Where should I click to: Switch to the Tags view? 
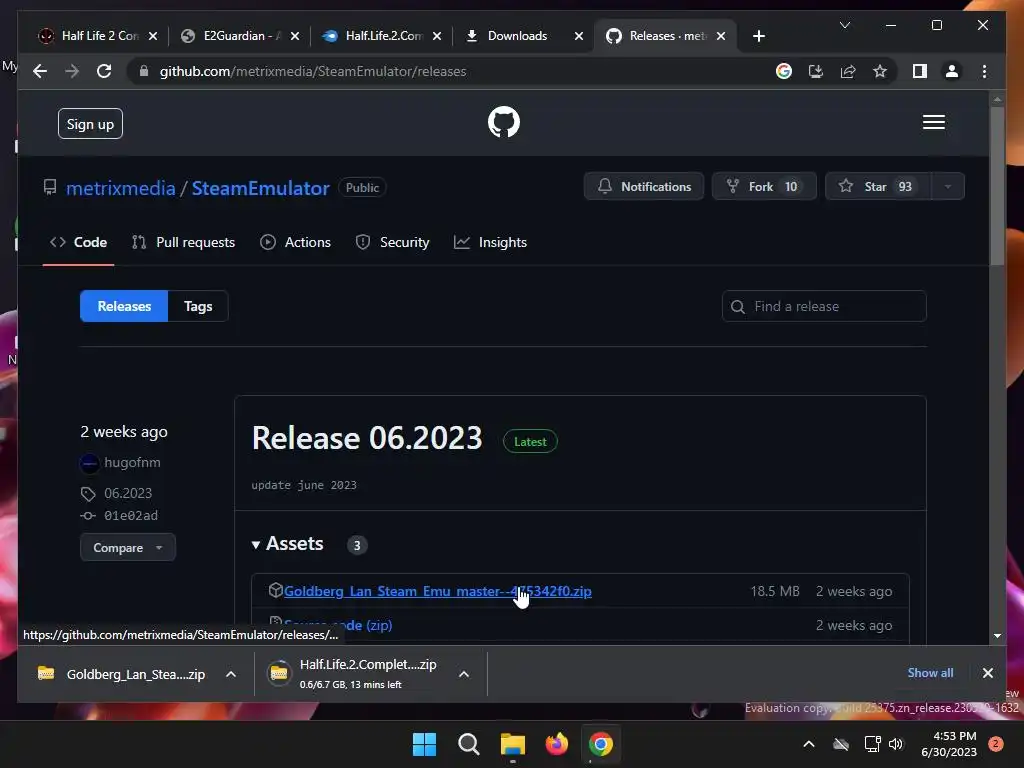point(198,306)
